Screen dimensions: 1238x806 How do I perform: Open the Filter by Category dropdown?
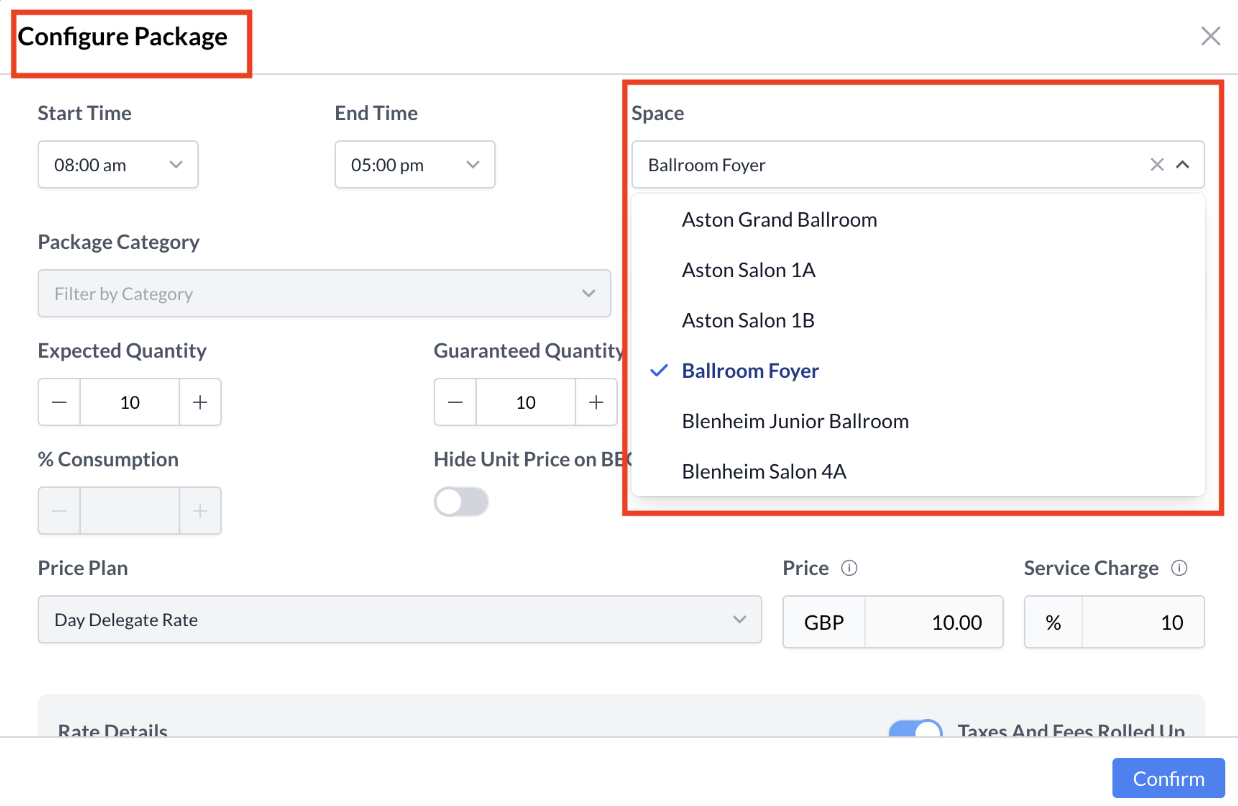324,294
